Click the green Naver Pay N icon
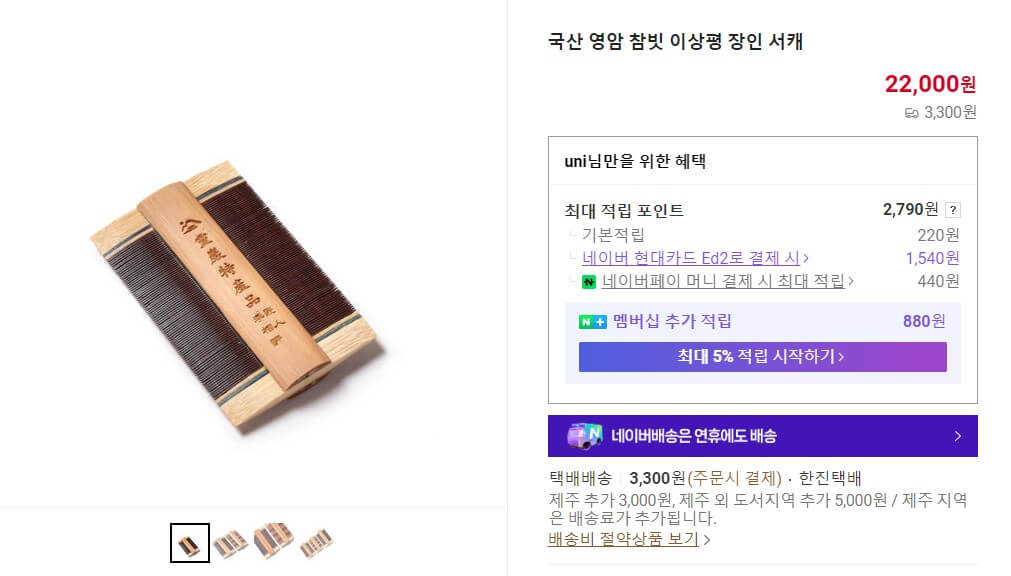Image resolution: width=1011 pixels, height=576 pixels. [x=589, y=282]
